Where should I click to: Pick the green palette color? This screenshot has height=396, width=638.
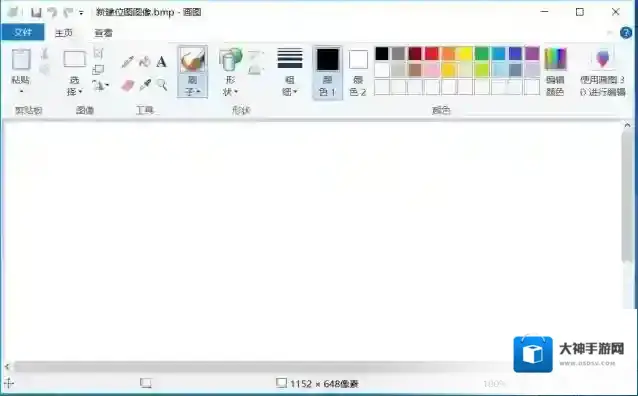[x=482, y=53]
